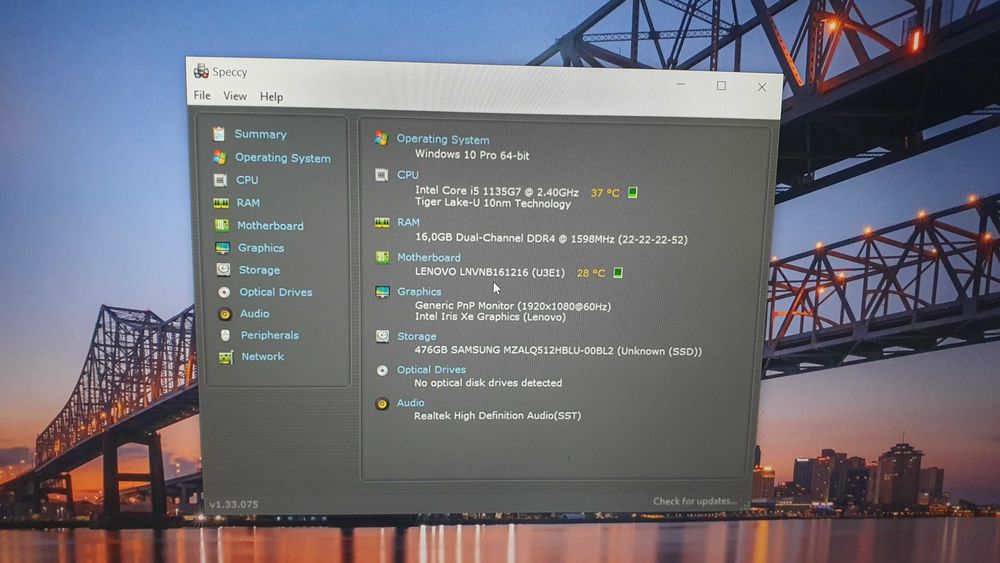This screenshot has height=563, width=1000.
Task: Open the Storage heading link in summary
Action: click(x=416, y=336)
